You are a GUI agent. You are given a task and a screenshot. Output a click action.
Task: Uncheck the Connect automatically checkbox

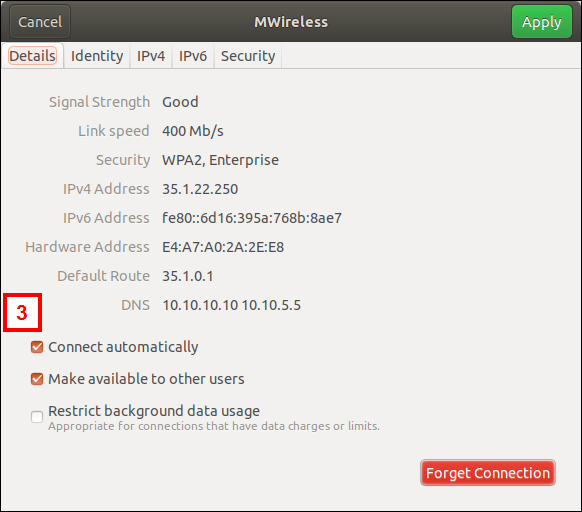point(37,347)
